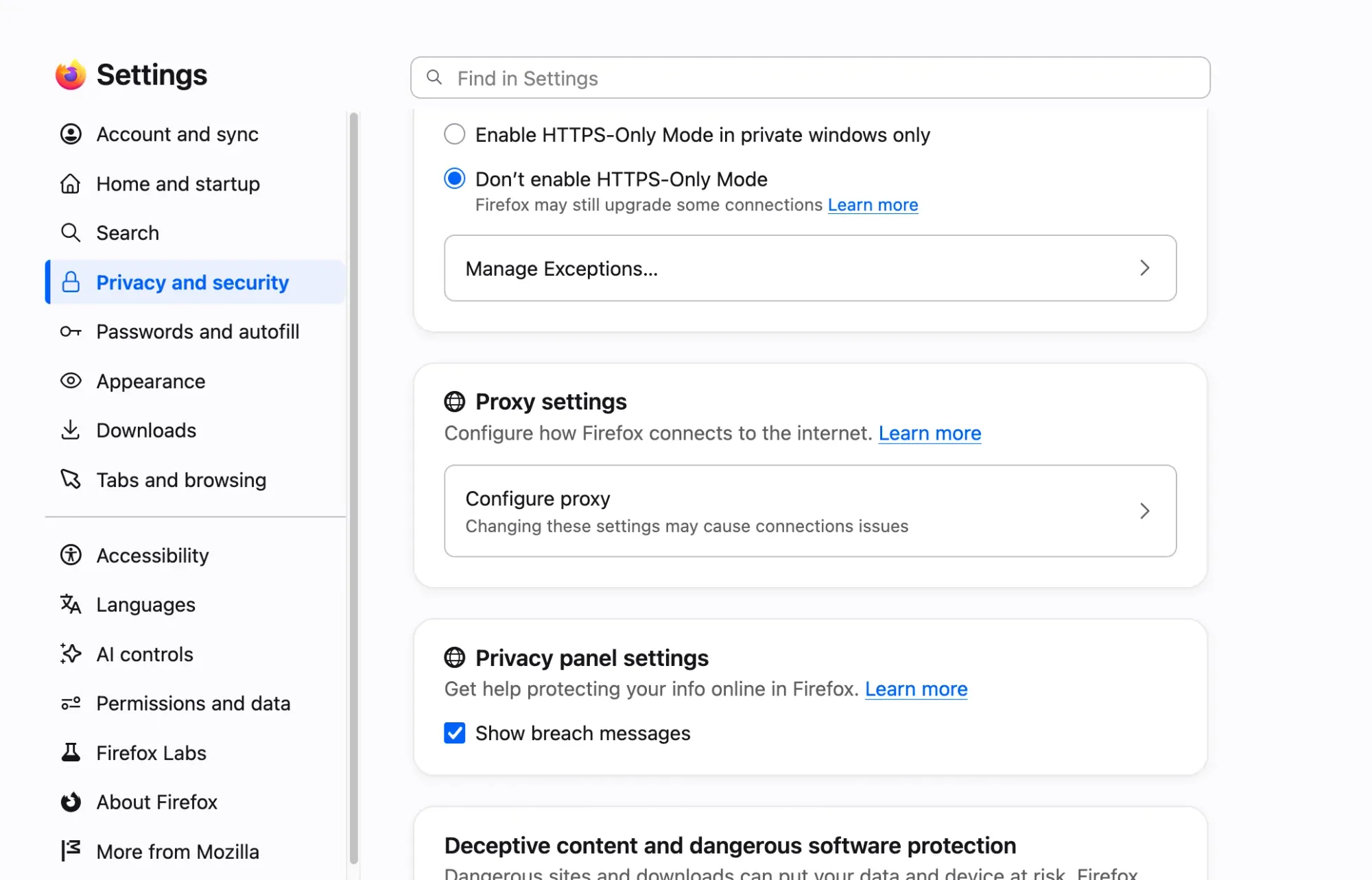The height and width of the screenshot is (880, 1372).
Task: Click the sidebar vertical scrollbar
Action: click(x=354, y=487)
